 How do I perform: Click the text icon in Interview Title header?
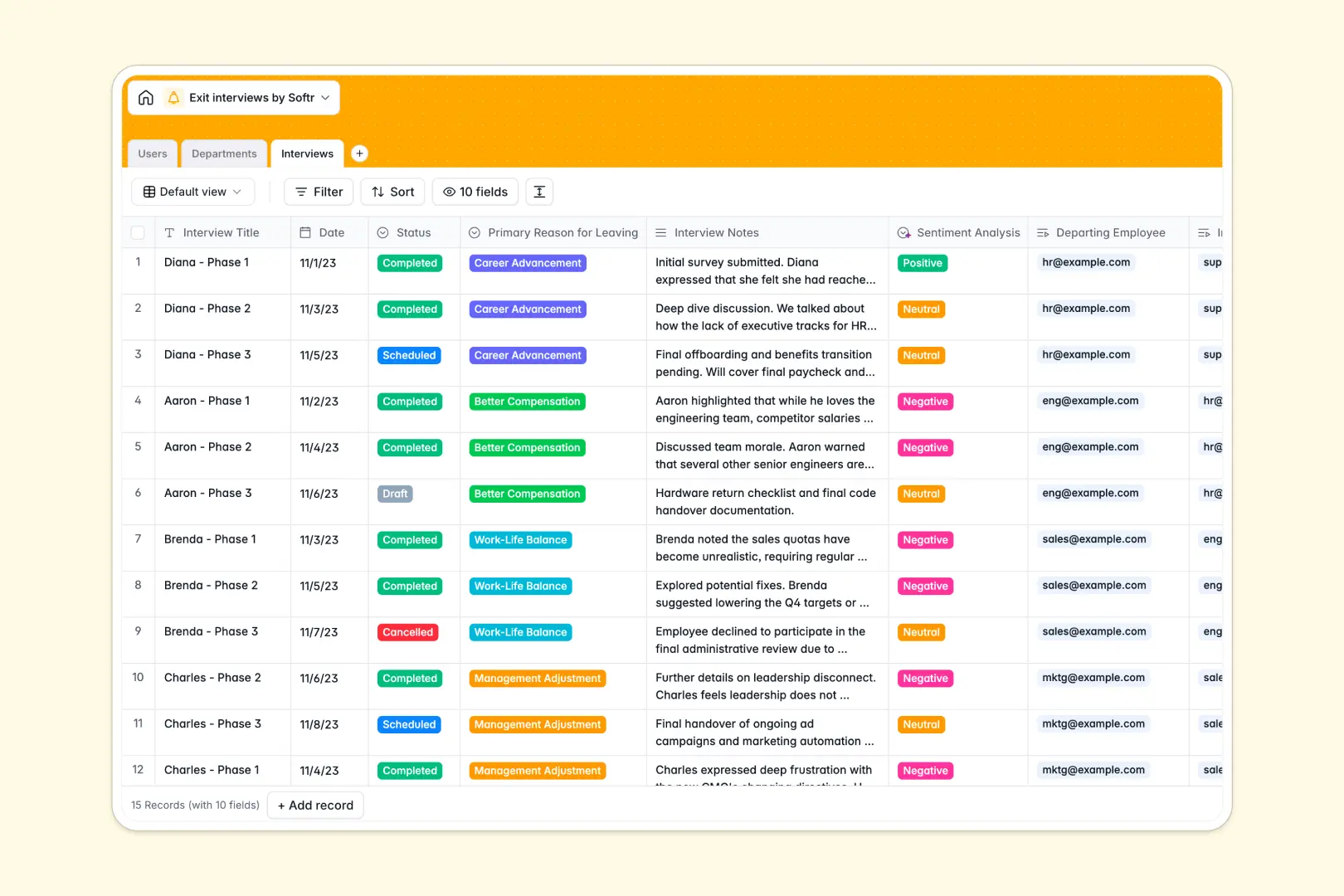pyautogui.click(x=168, y=232)
